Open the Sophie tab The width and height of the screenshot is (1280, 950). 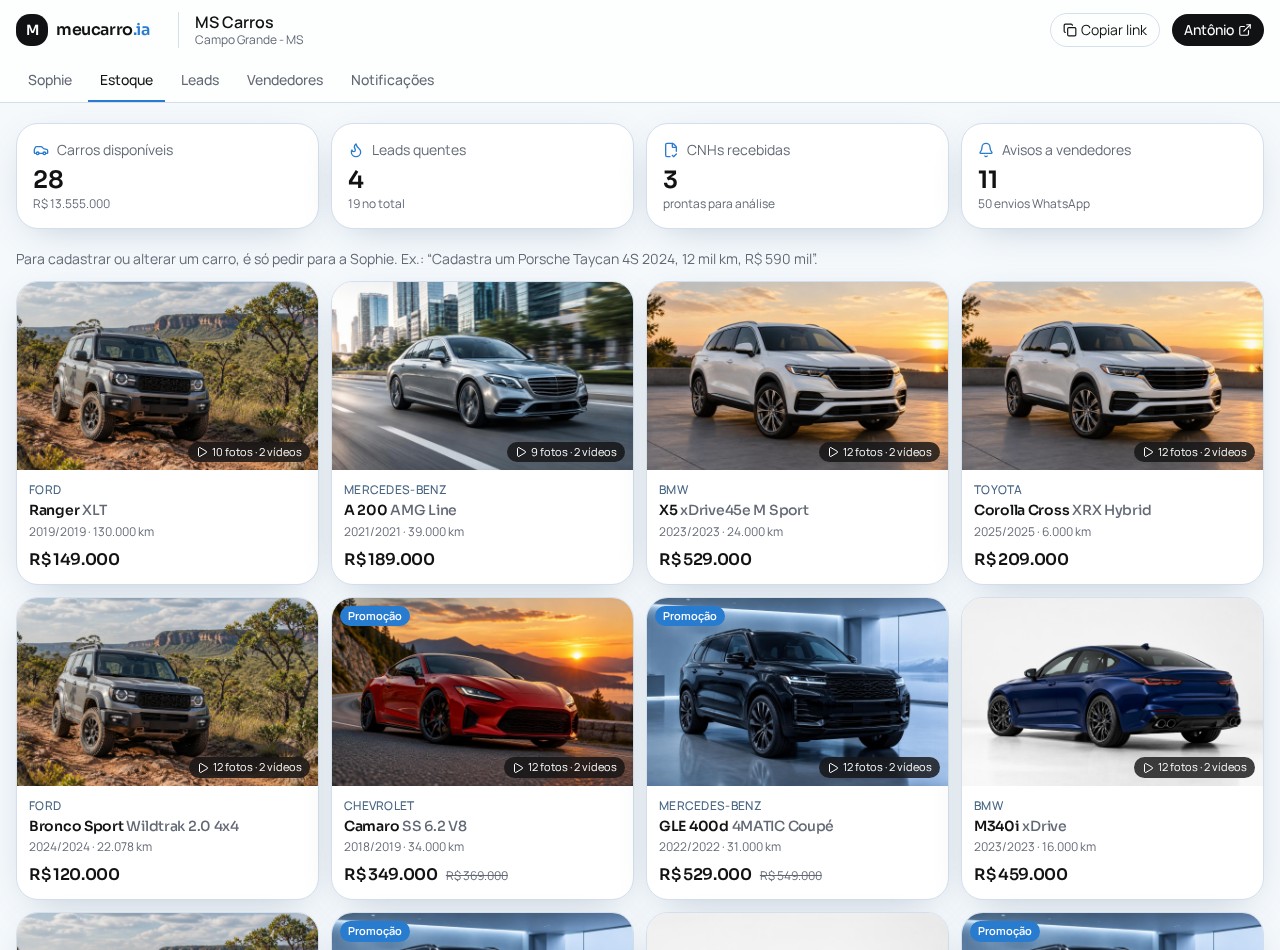(50, 80)
